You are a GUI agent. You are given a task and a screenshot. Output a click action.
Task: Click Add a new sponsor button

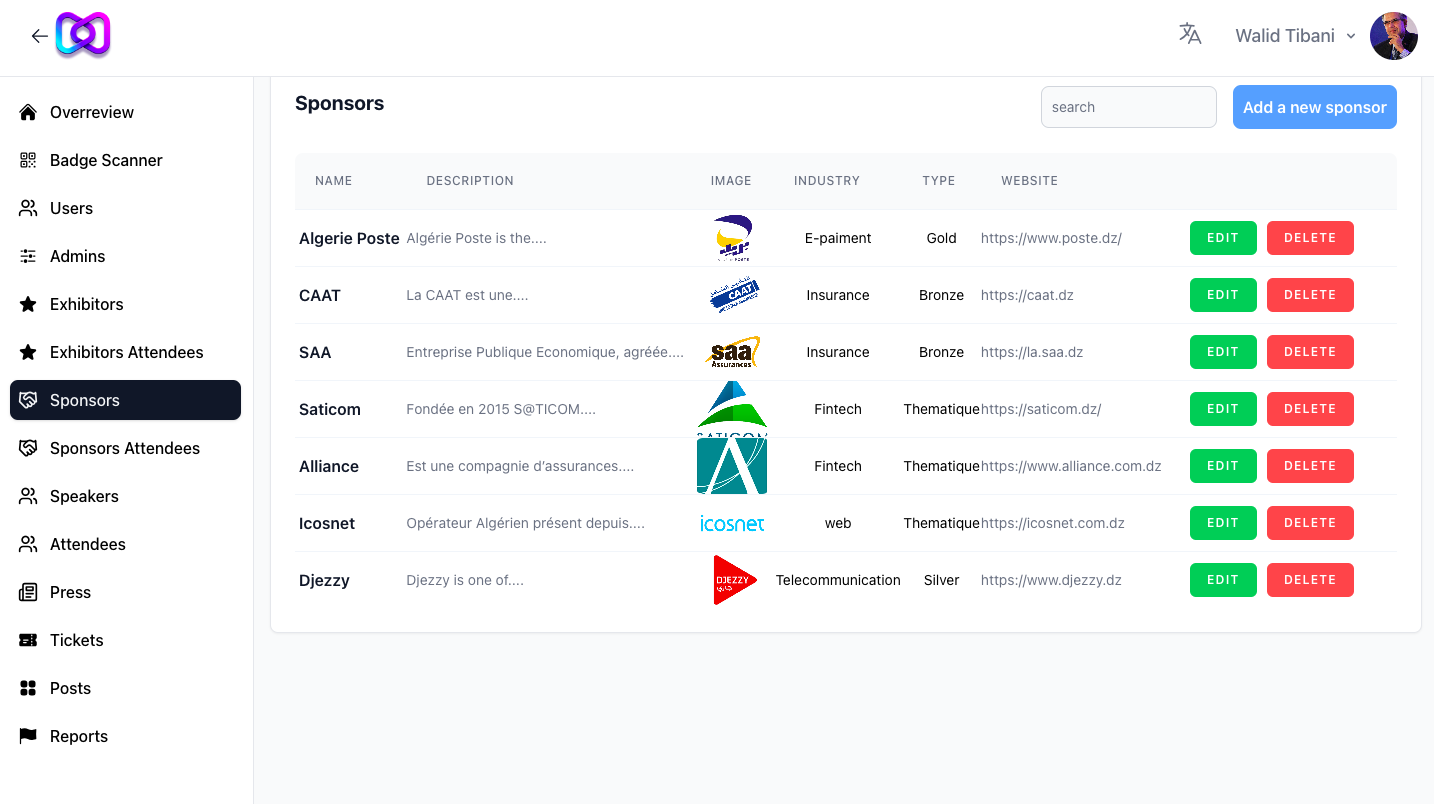(1314, 107)
